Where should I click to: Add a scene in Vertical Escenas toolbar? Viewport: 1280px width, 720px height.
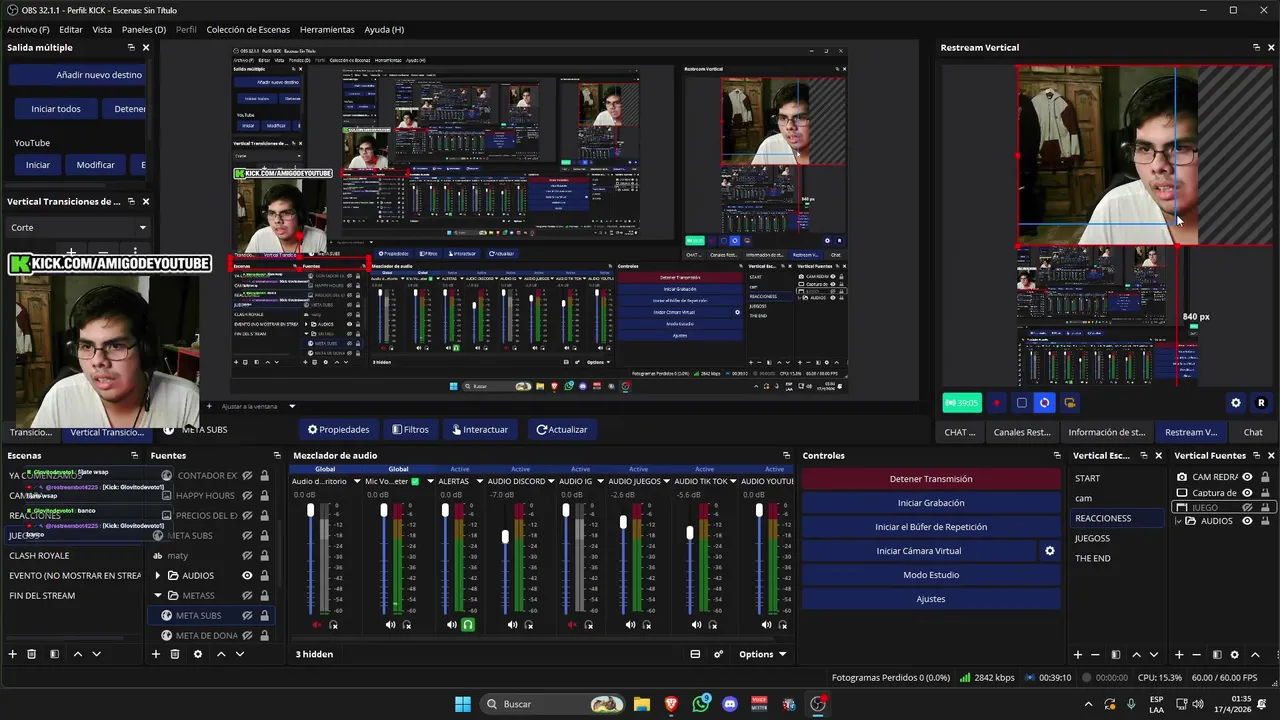click(x=1078, y=655)
